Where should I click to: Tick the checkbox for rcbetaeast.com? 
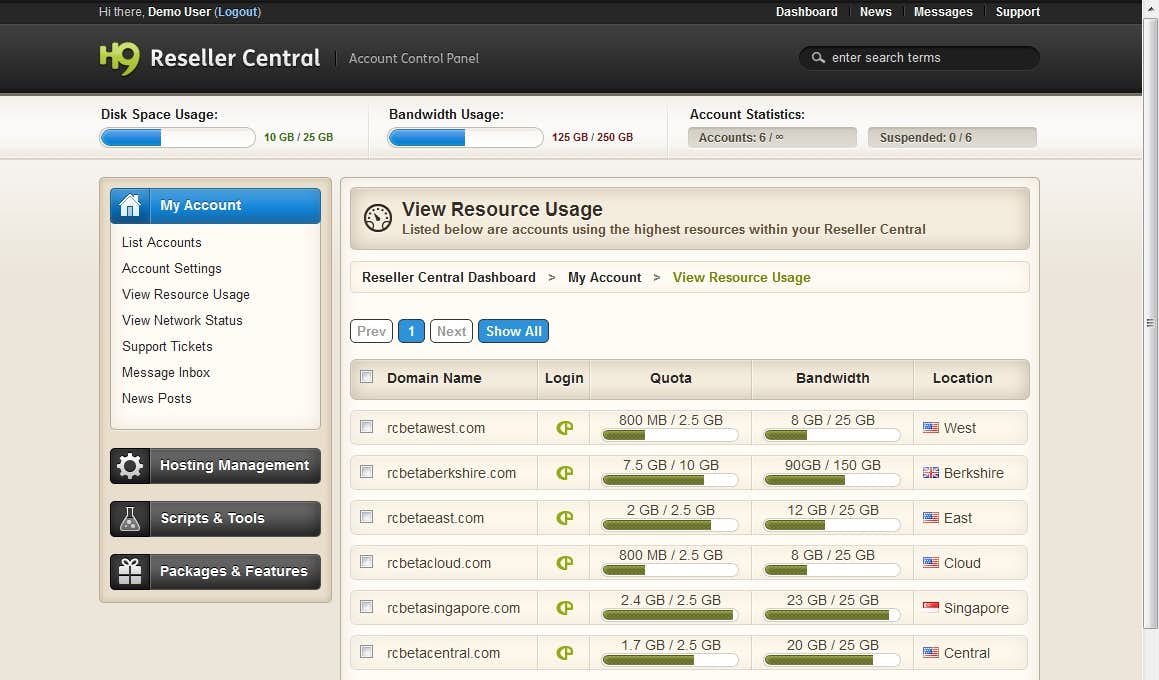(367, 517)
